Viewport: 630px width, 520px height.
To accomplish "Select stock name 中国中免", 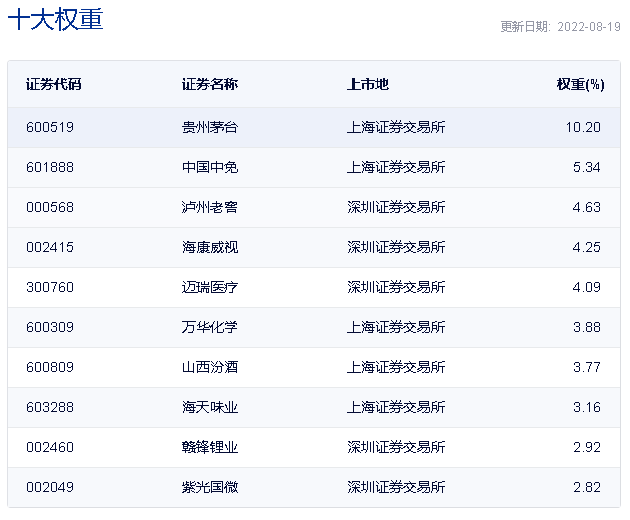I will (210, 167).
